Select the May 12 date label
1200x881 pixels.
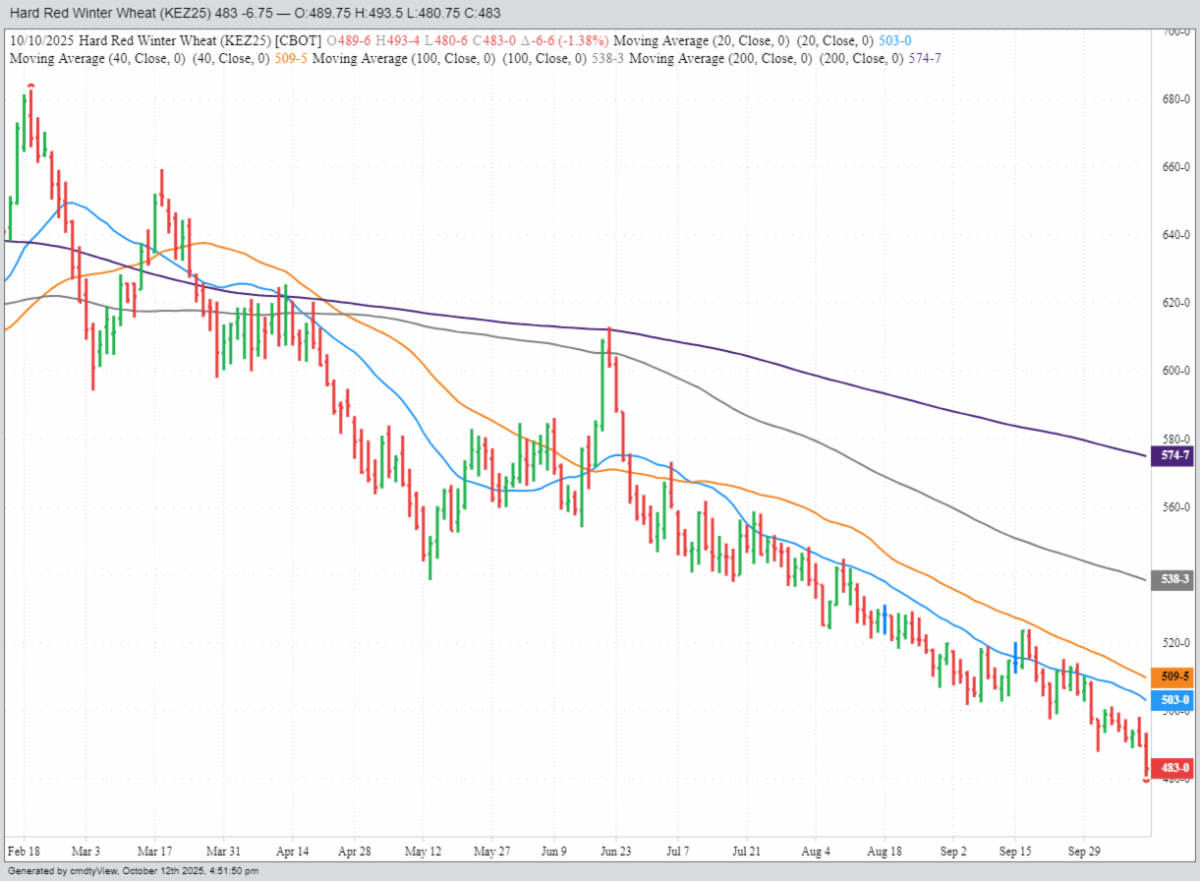click(424, 852)
